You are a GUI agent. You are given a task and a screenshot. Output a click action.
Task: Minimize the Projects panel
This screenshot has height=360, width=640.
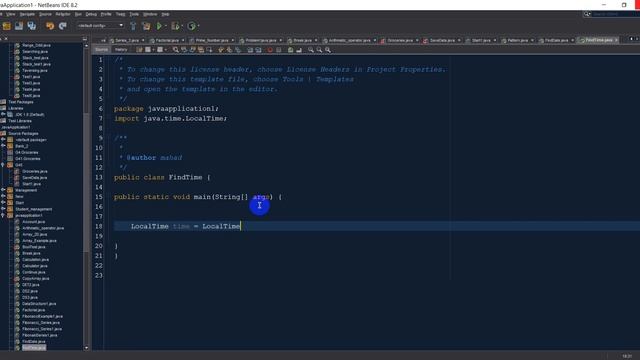click(84, 39)
